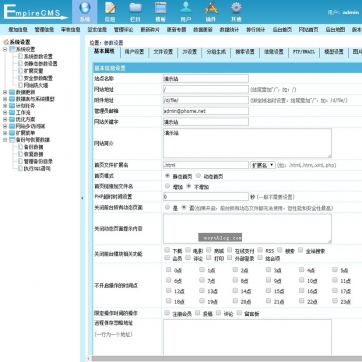Choose 不增加 for homepage link filename
Image resolution: width=362 pixels, height=362 pixels.
(x=188, y=186)
